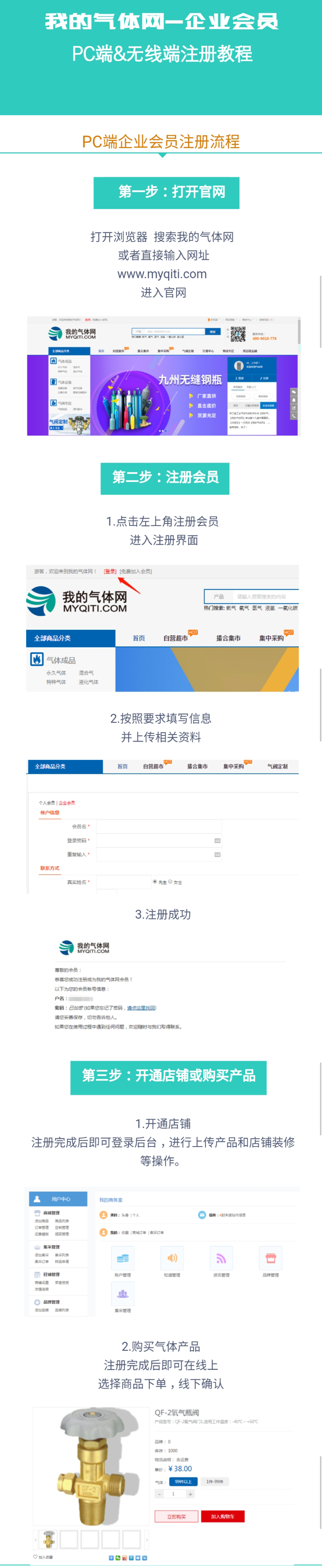Screen dimensions: 322x1568
Task: Open the 集采管理 group icon
Action: pos(122,1293)
